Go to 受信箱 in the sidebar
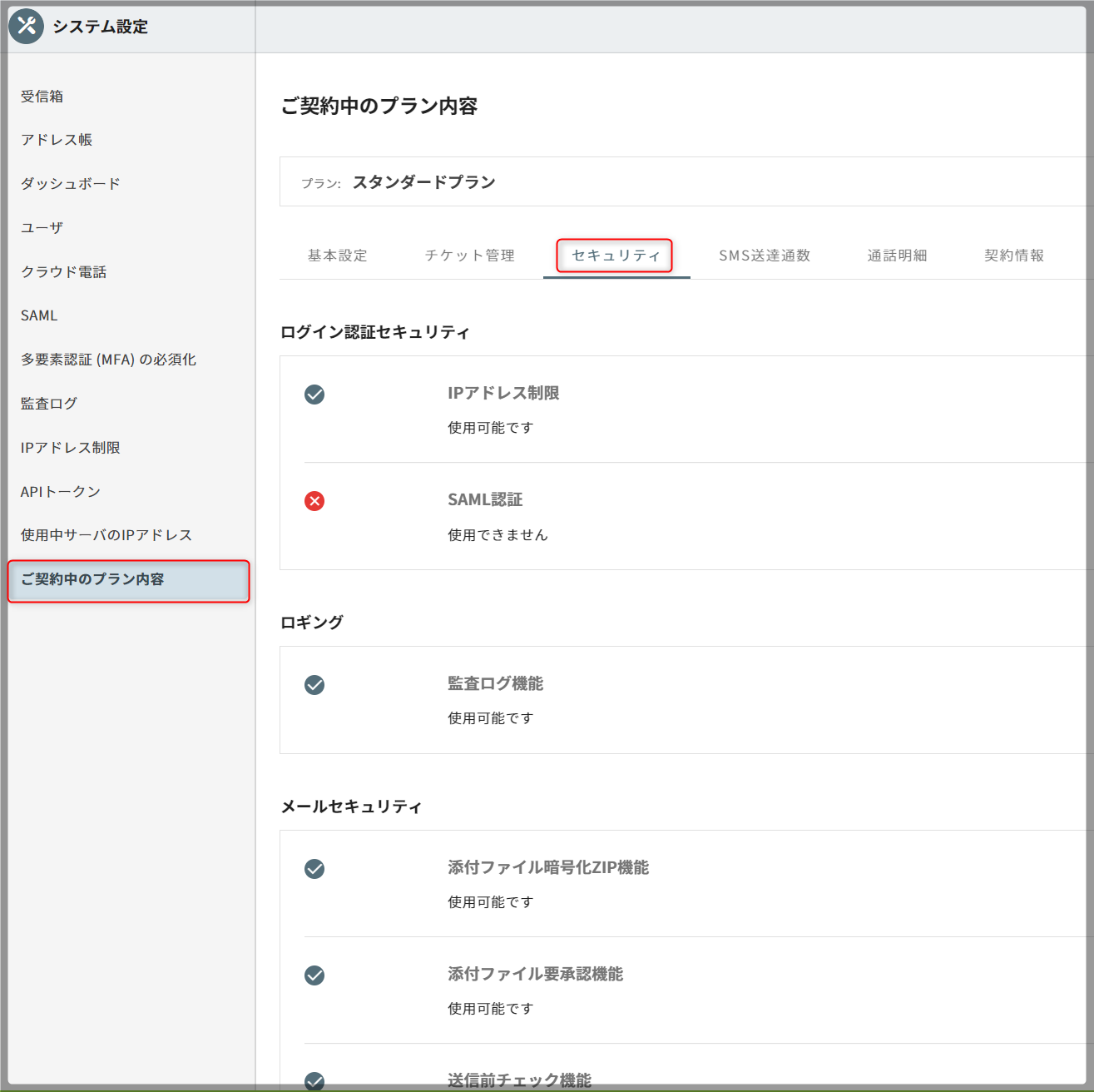Viewport: 1094px width, 1092px height. (x=42, y=97)
